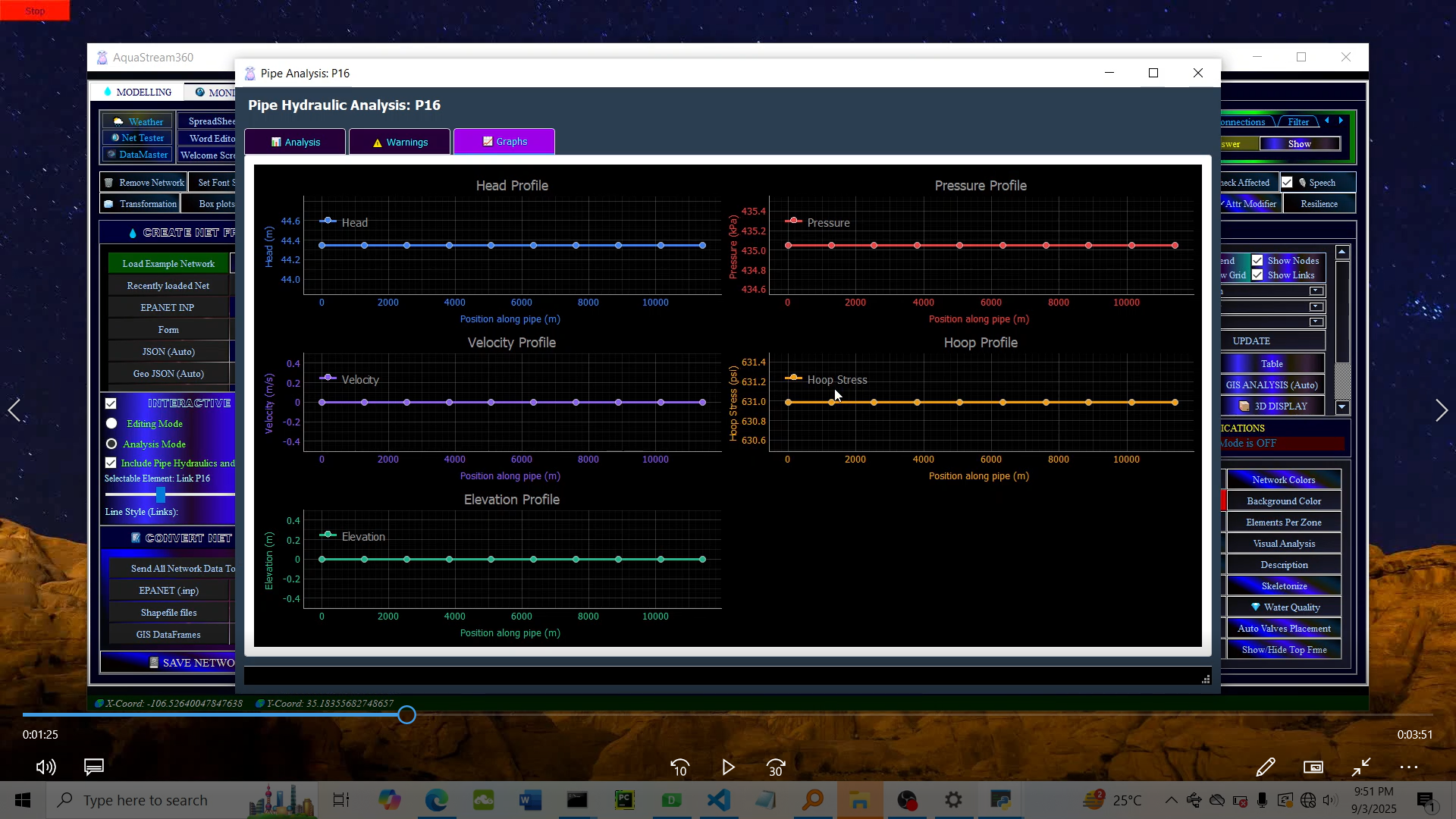Adjust the Line Style (Links) slider
Image resolution: width=1456 pixels, height=819 pixels.
pos(160,494)
